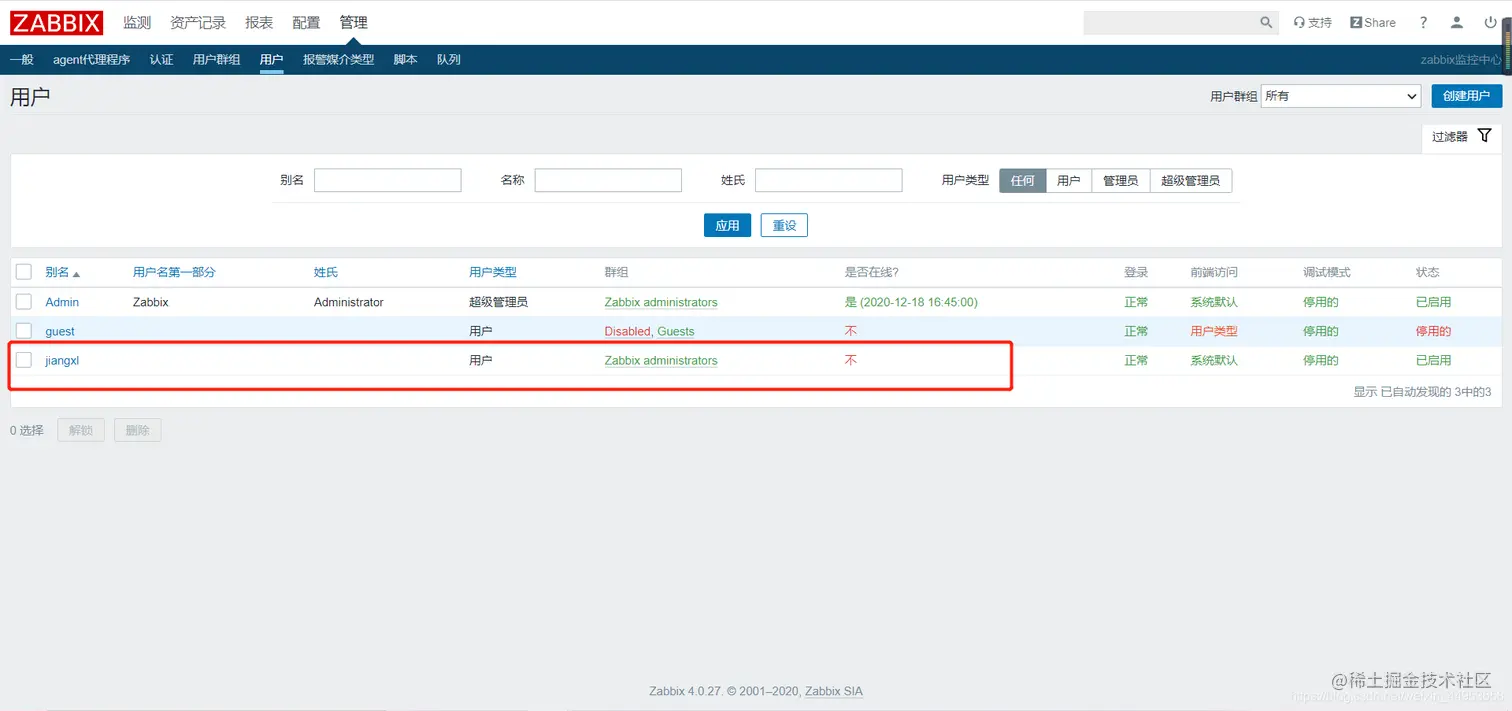Click the 超级管理员 user type cell

pyautogui.click(x=499, y=302)
